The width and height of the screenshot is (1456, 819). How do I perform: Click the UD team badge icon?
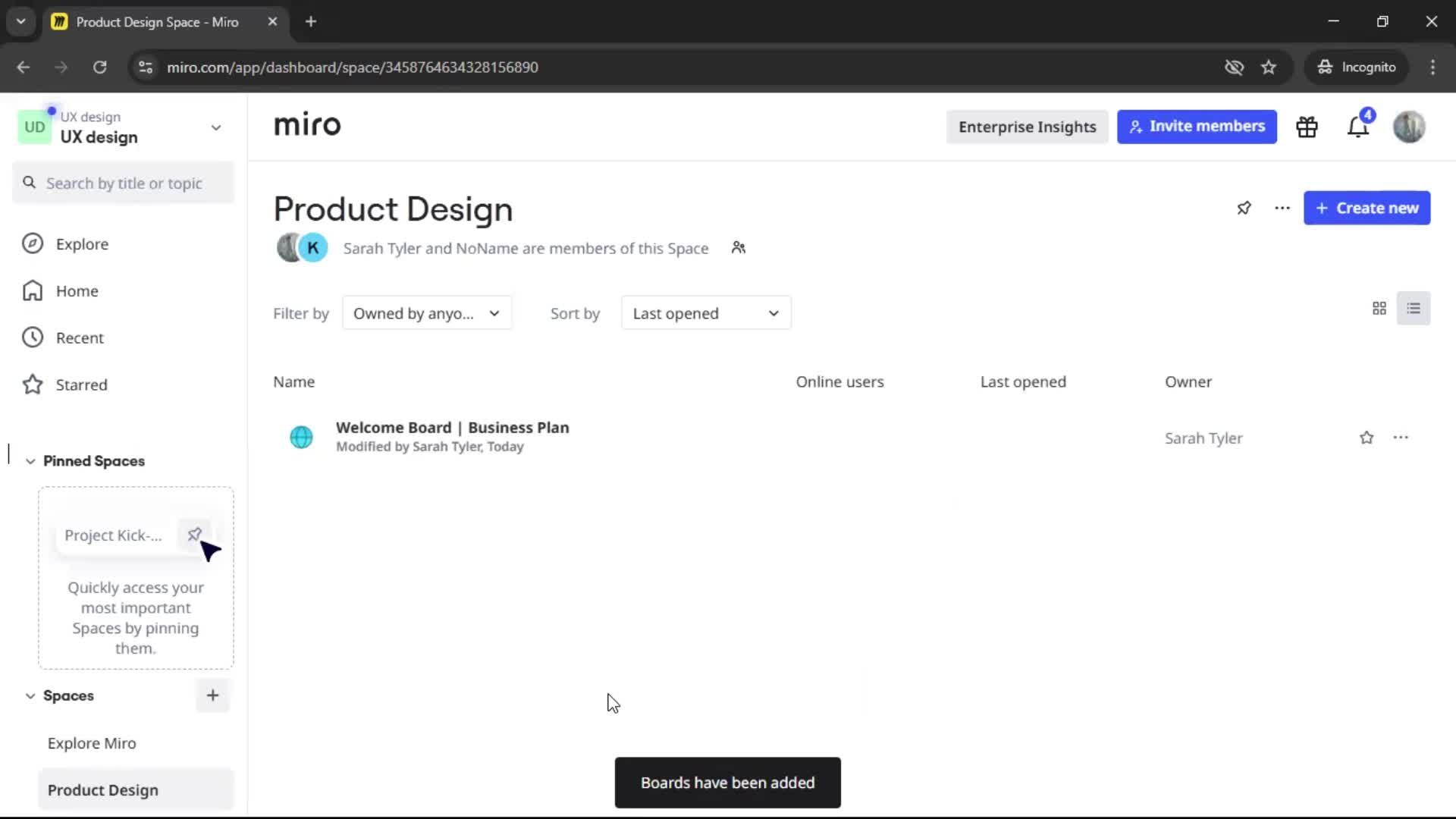pos(34,127)
